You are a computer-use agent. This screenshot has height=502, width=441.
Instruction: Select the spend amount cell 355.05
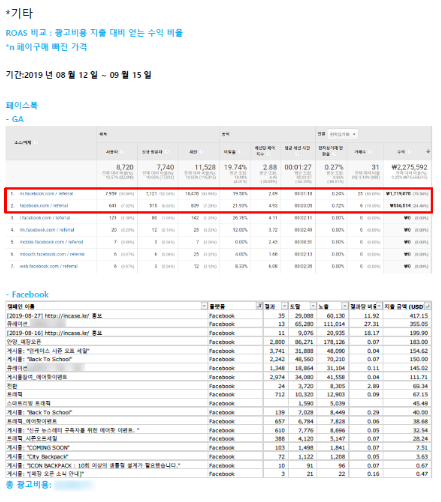tap(407, 324)
